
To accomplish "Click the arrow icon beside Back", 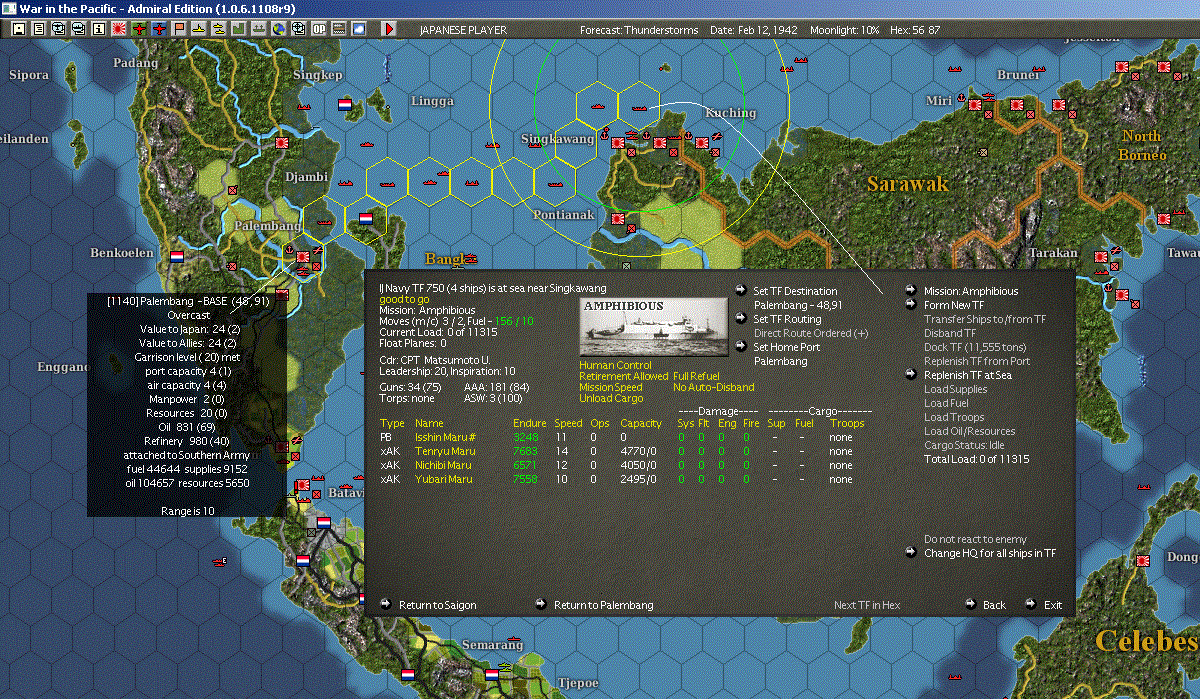I will pyautogui.click(x=970, y=604).
